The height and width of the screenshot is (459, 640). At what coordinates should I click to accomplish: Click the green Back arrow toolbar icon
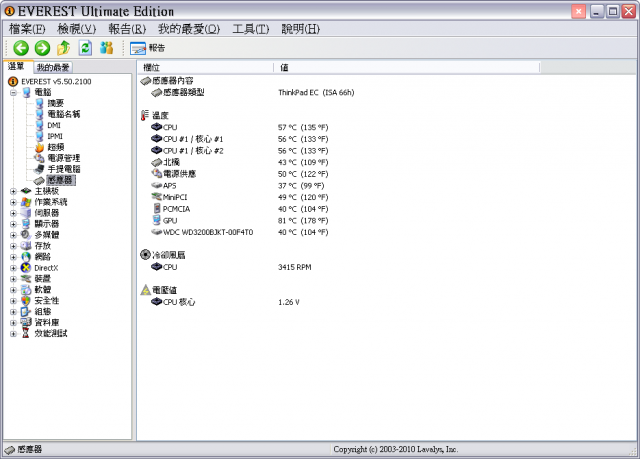pyautogui.click(x=21, y=48)
